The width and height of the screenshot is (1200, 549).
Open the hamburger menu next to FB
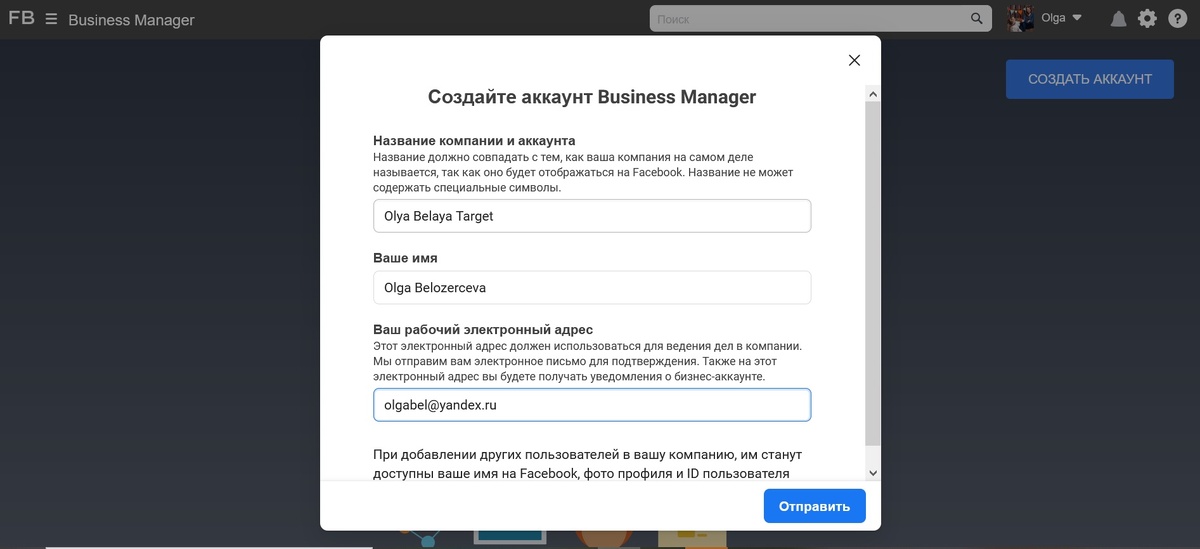(x=51, y=19)
